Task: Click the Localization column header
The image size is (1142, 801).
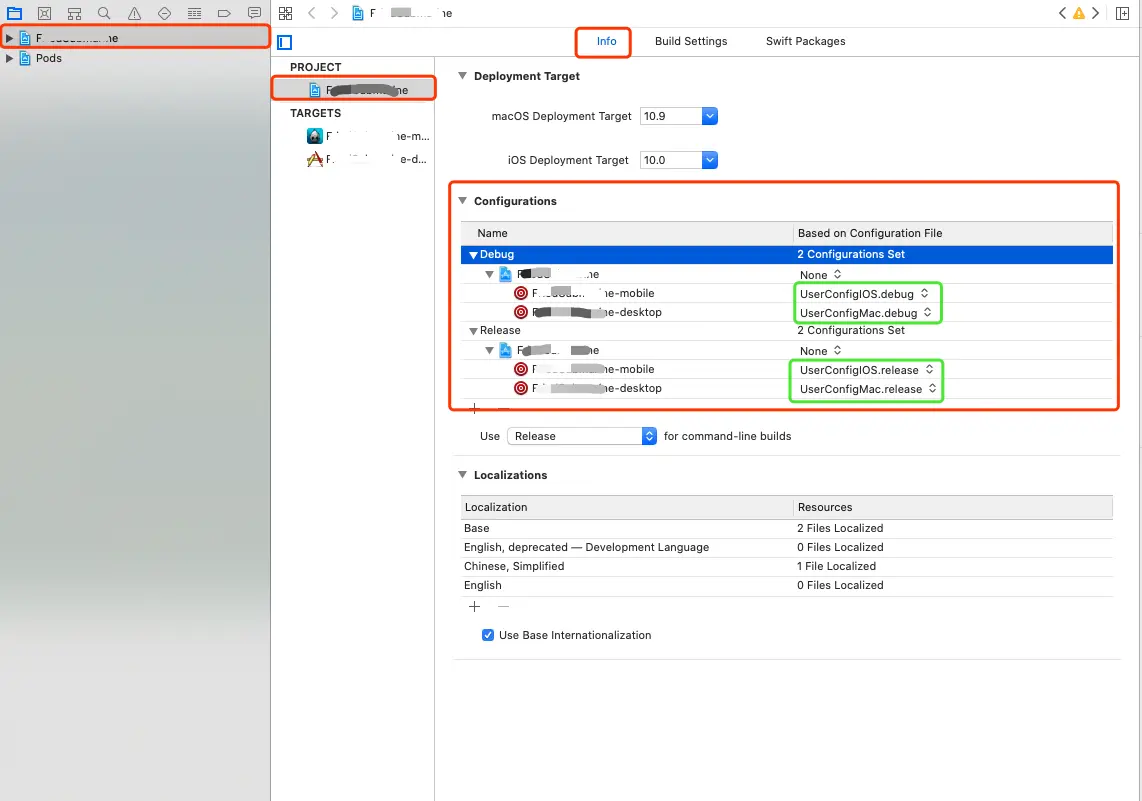Action: [x=626, y=508]
